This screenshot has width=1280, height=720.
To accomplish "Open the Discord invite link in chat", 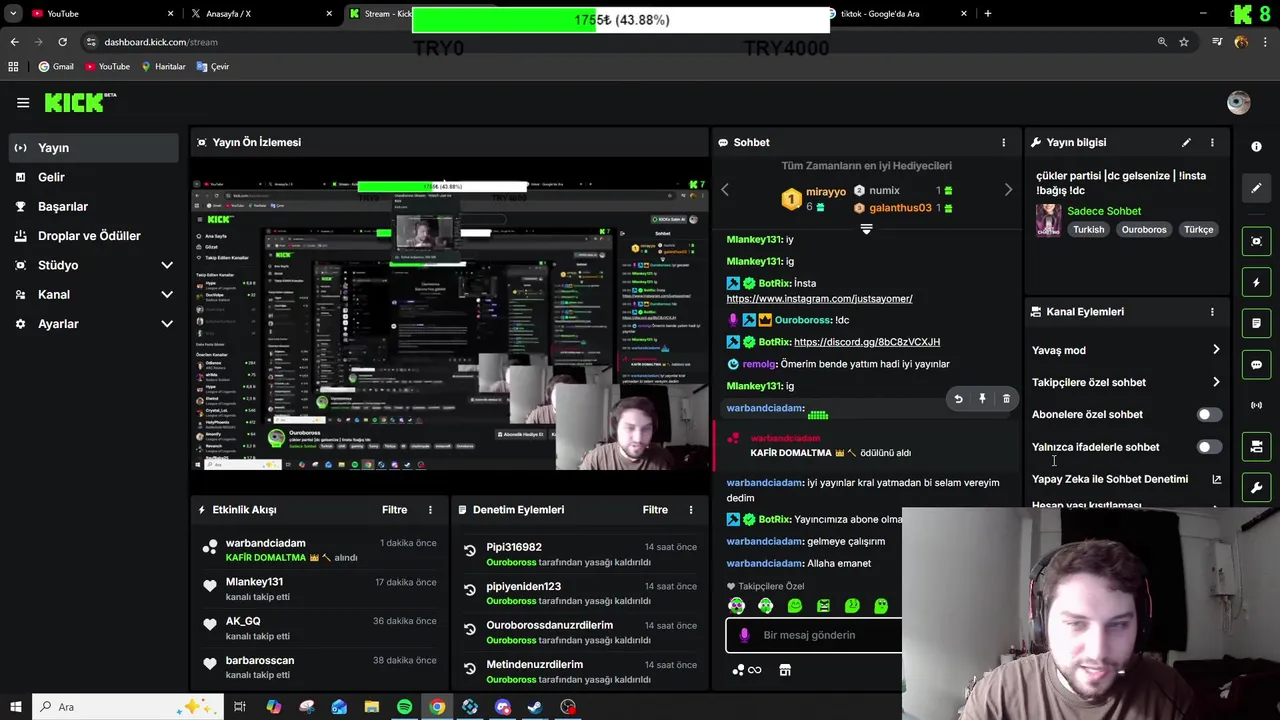I will coord(867,342).
